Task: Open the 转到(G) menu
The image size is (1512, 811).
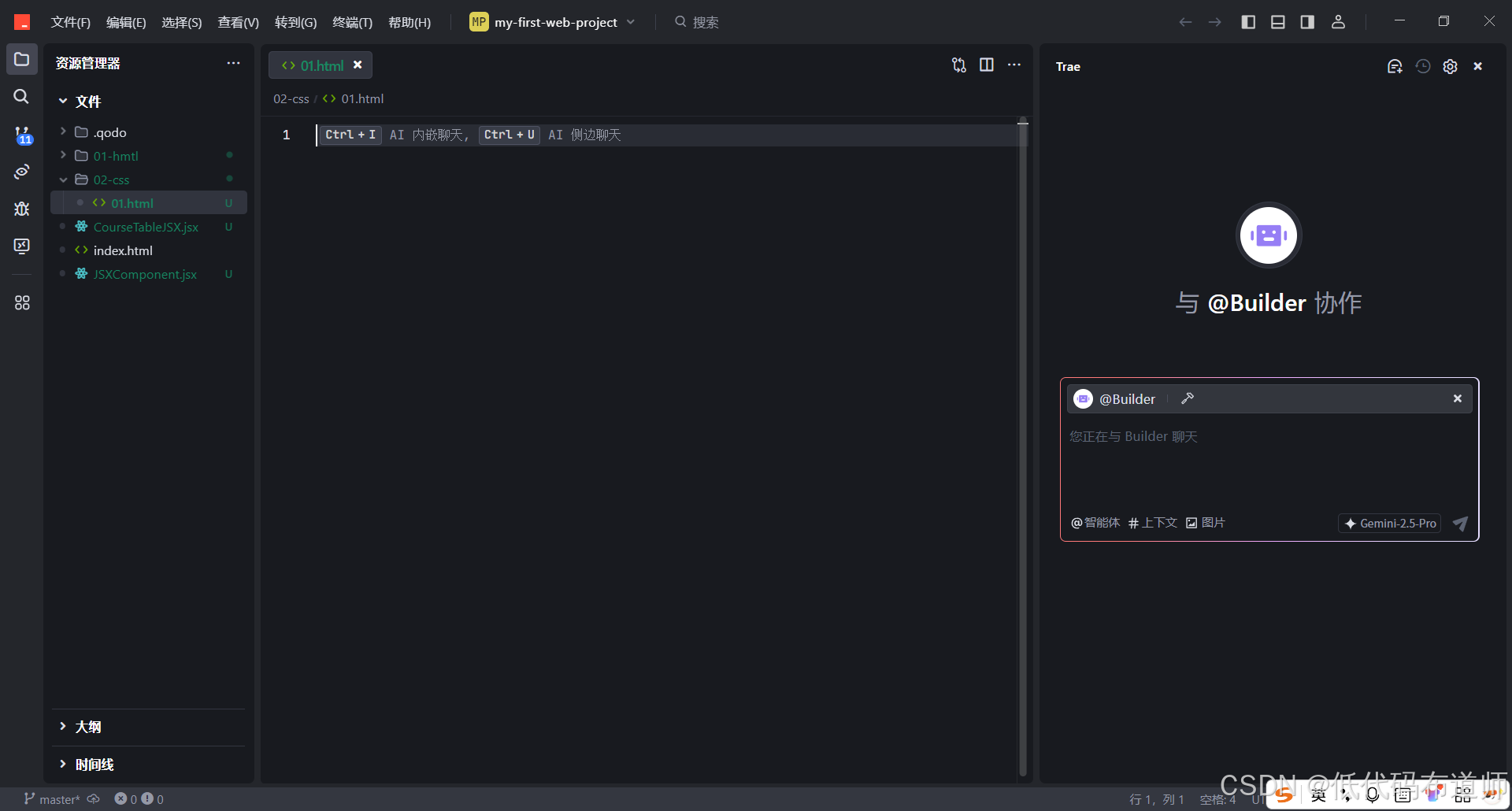Action: pos(295,22)
